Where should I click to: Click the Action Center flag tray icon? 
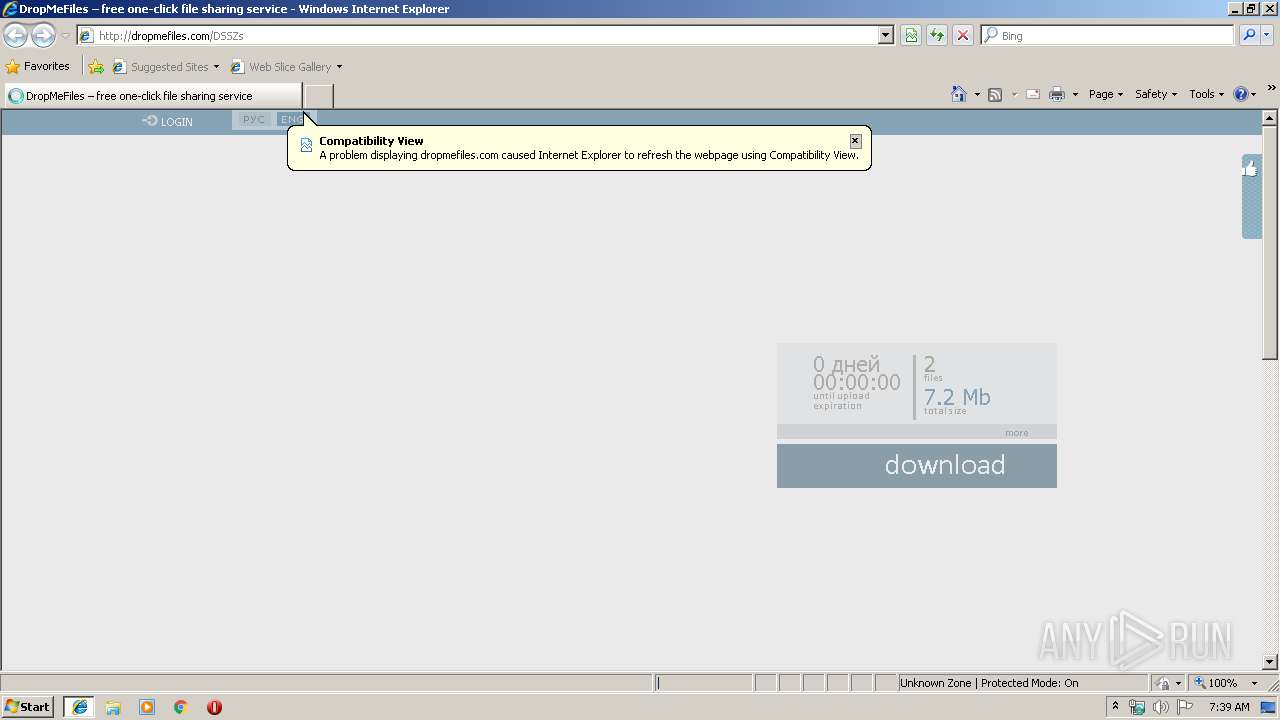click(1185, 707)
